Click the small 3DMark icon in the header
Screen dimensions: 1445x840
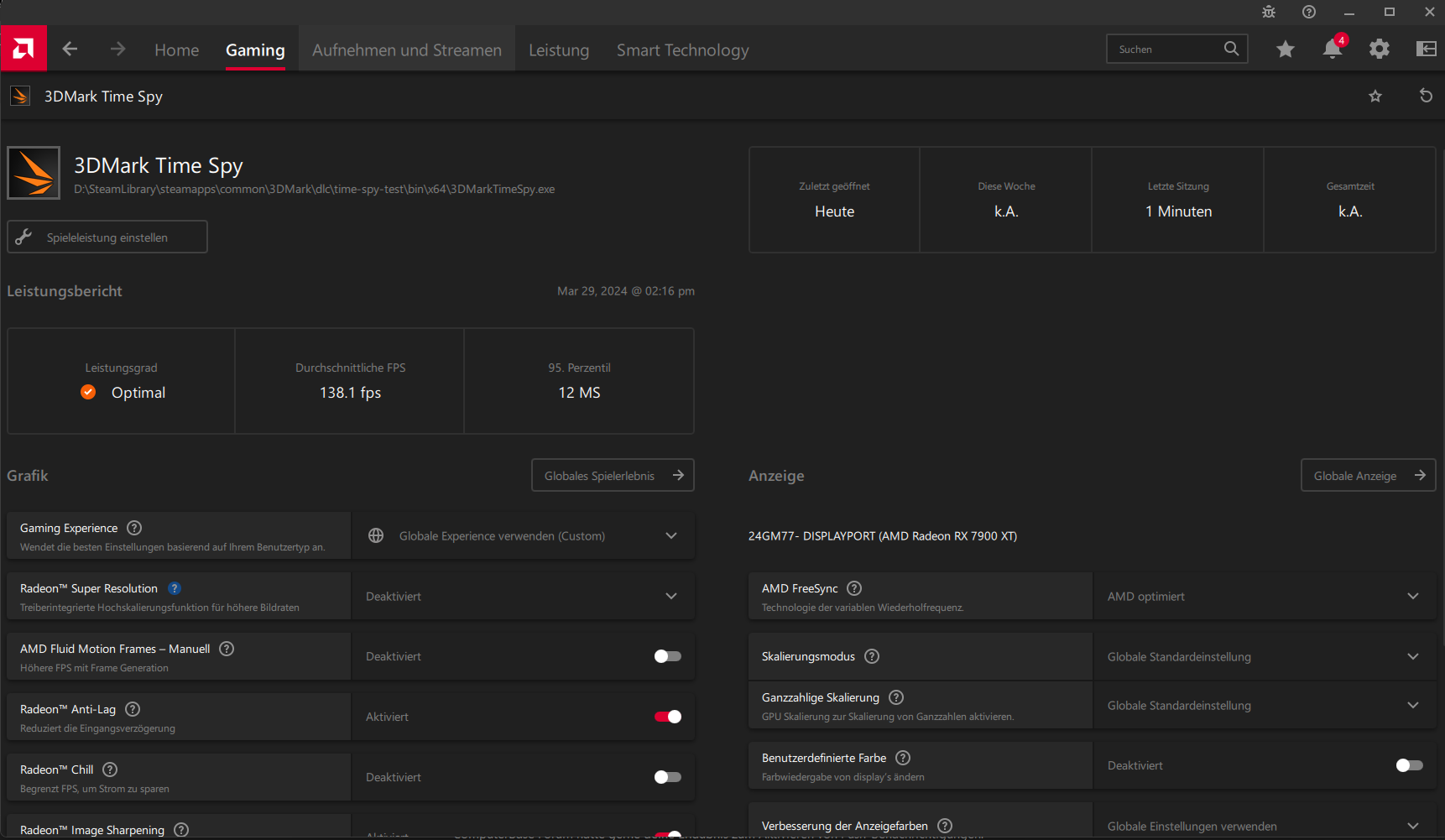pyautogui.click(x=20, y=96)
